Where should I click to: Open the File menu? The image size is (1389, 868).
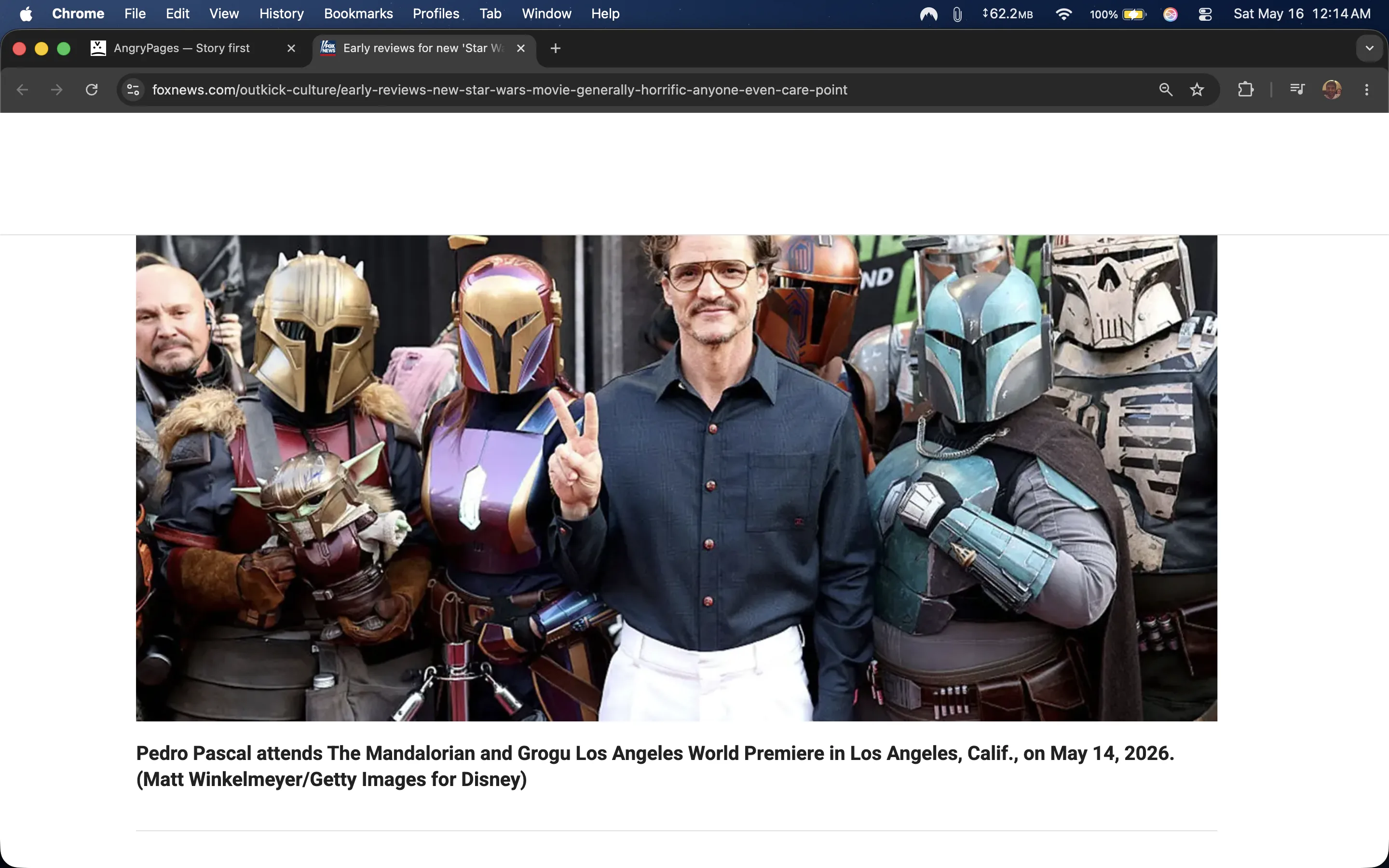point(135,14)
